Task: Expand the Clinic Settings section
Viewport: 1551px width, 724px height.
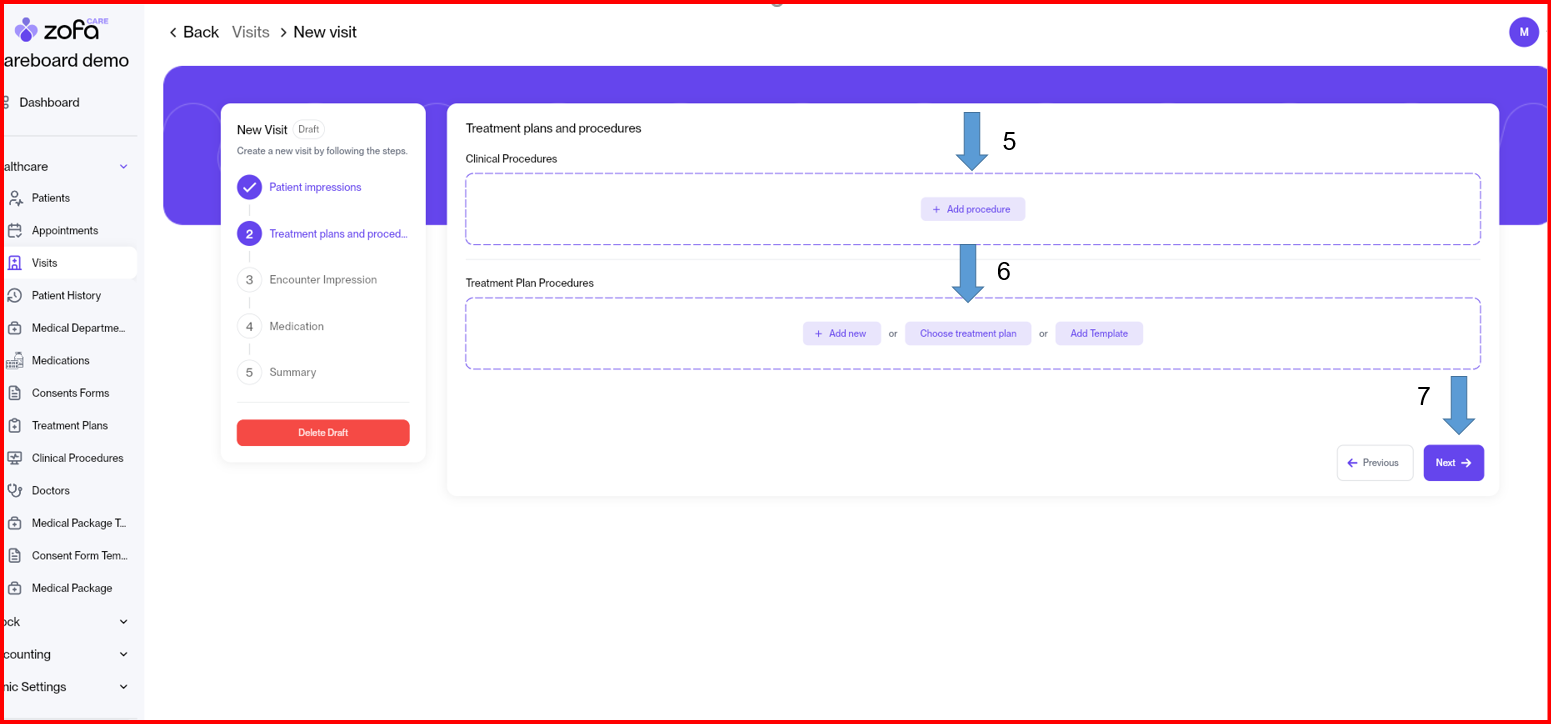Action: (124, 687)
